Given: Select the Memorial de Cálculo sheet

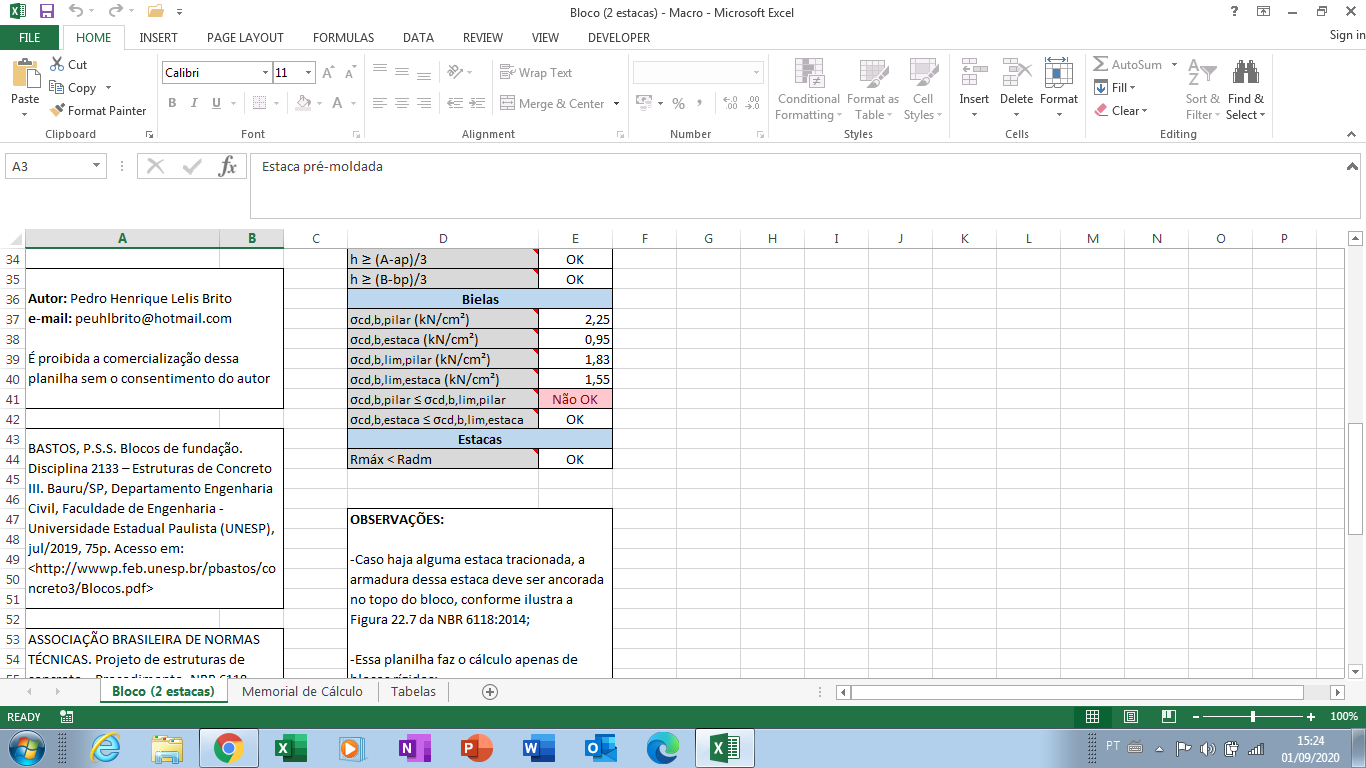Looking at the screenshot, I should (x=302, y=691).
